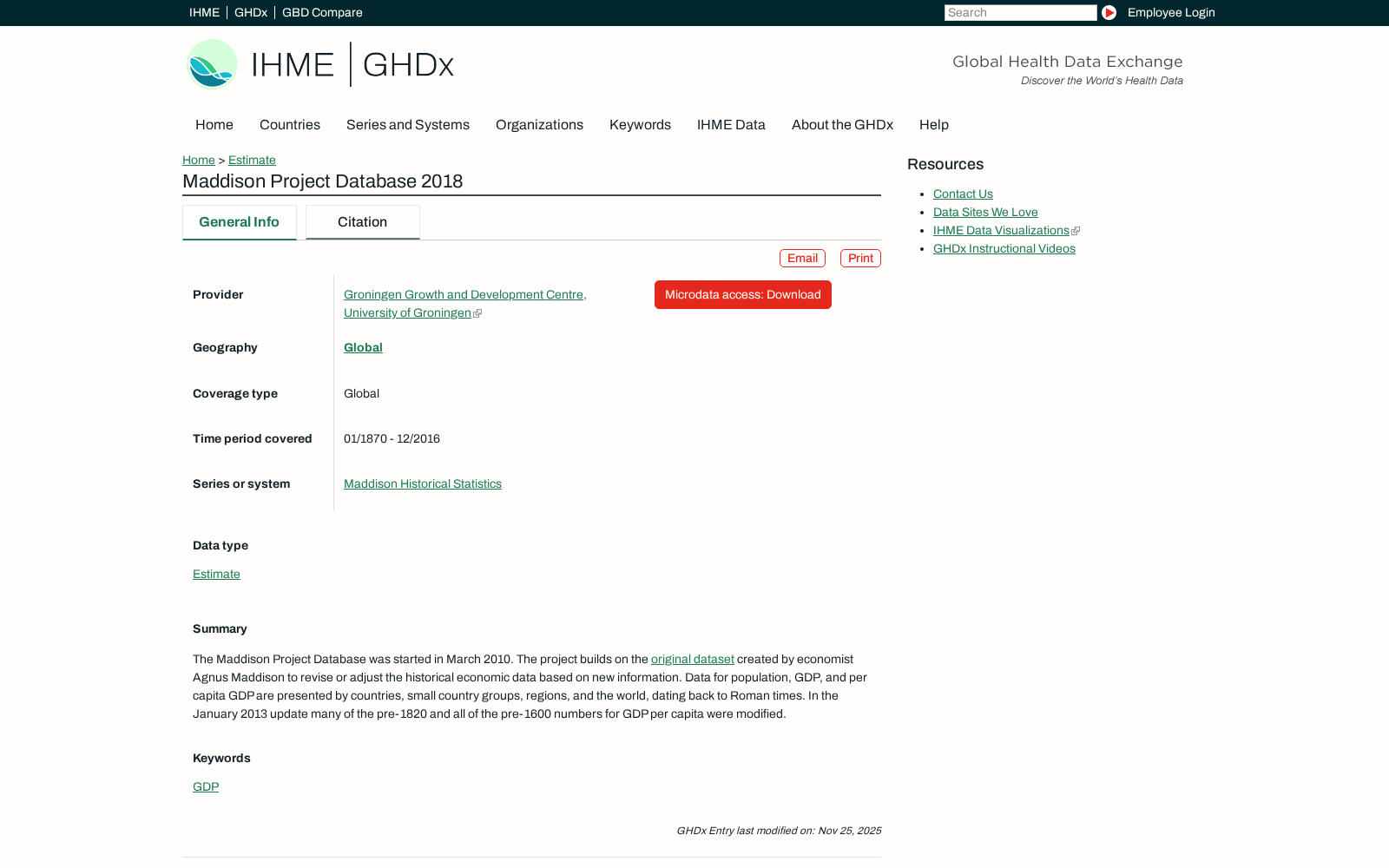1389x868 pixels.
Task: Click Employee Login link
Action: coord(1171,12)
